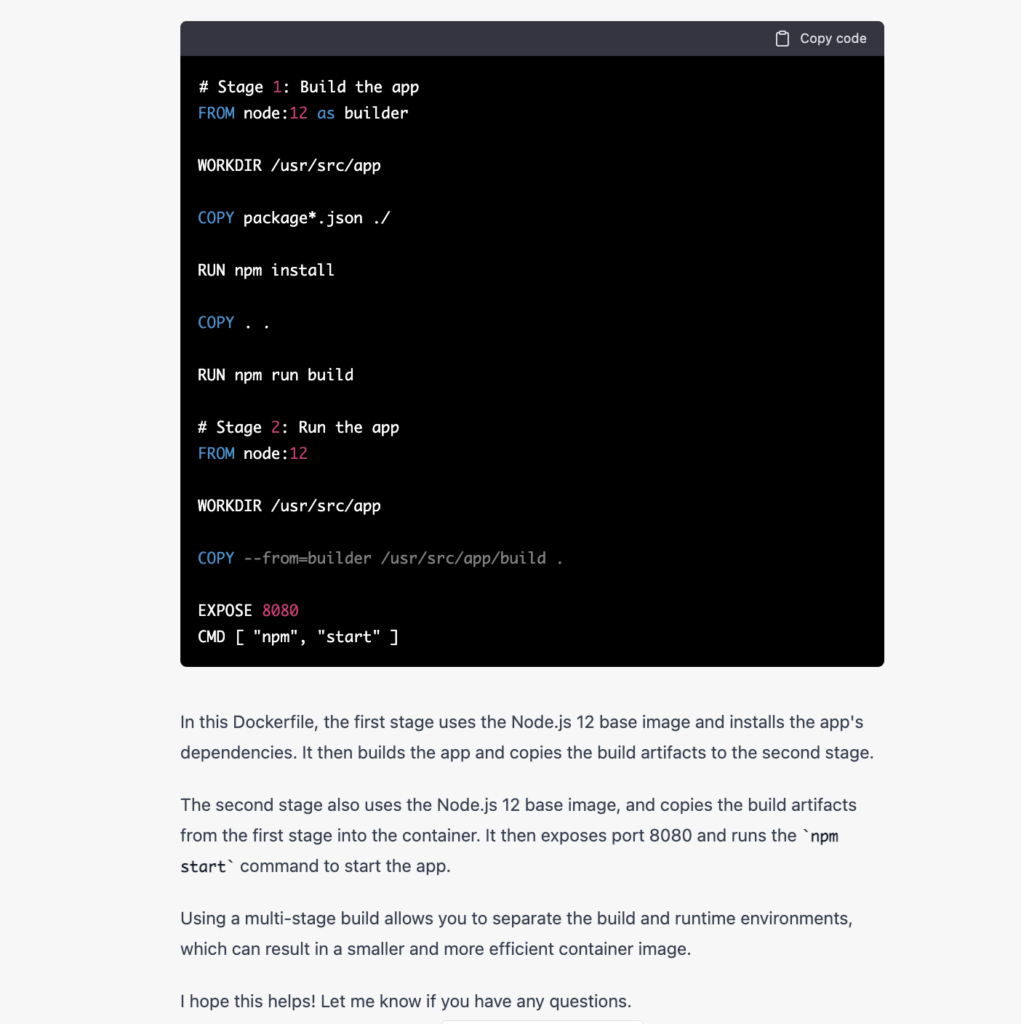Click the paragraph starting 'Using a multi-stage build'
The image size is (1021, 1024).
pos(517,934)
